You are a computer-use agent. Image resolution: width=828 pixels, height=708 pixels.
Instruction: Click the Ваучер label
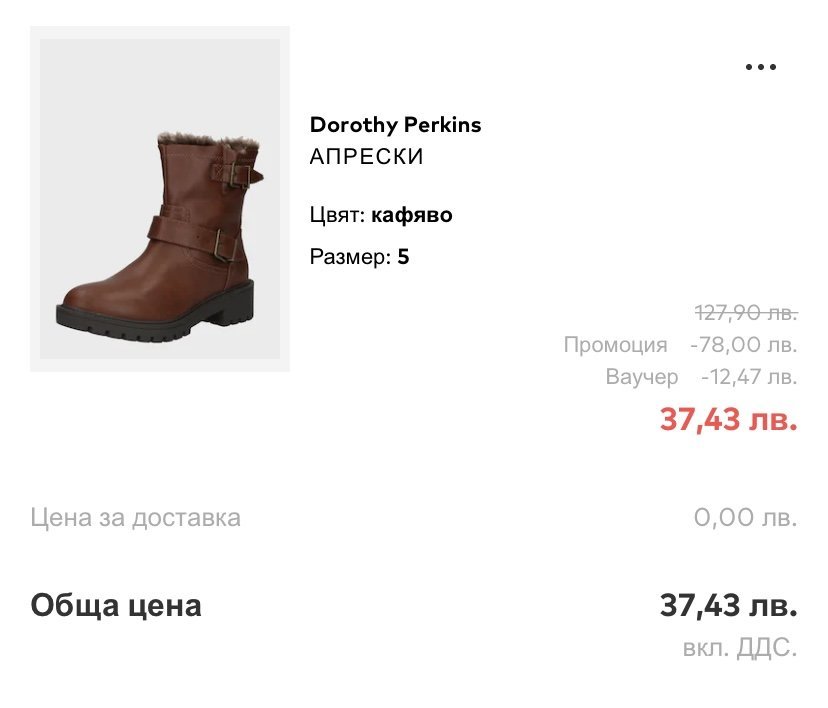[641, 377]
